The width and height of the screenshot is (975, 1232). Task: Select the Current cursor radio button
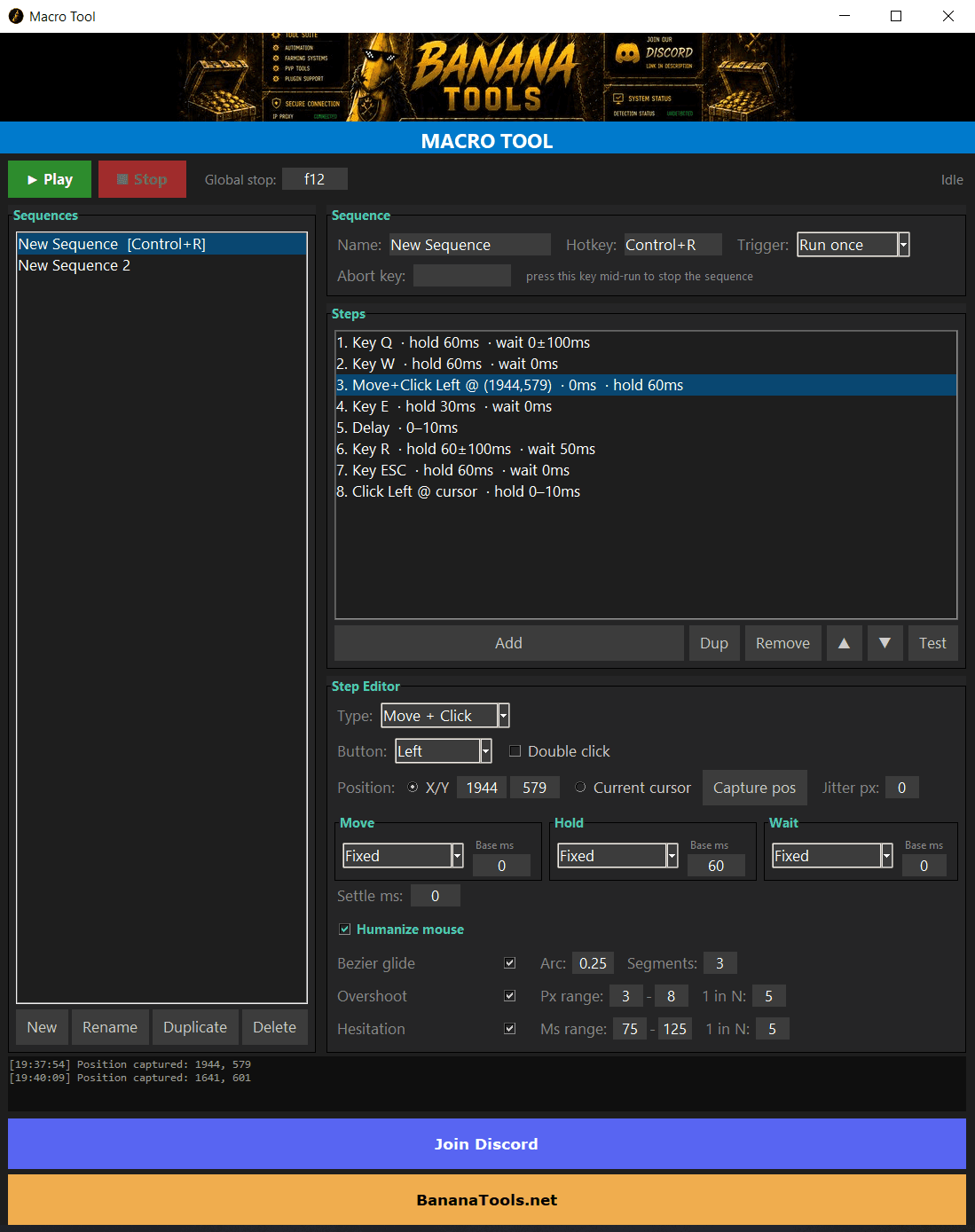pos(580,788)
